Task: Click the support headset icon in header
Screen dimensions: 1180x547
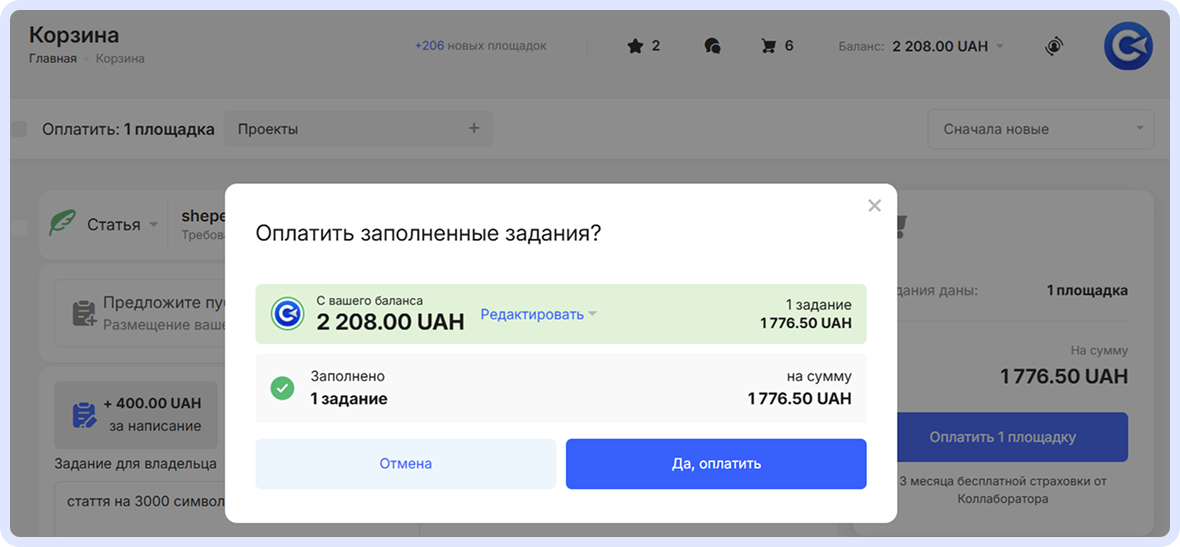Action: [1053, 46]
